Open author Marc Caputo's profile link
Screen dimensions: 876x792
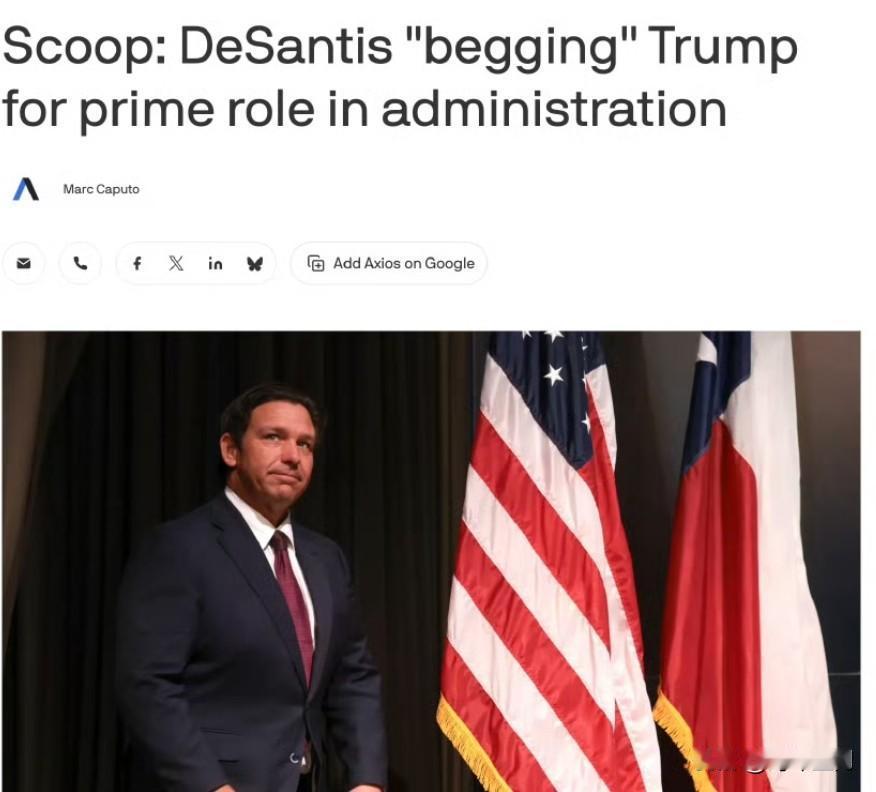pyautogui.click(x=101, y=189)
